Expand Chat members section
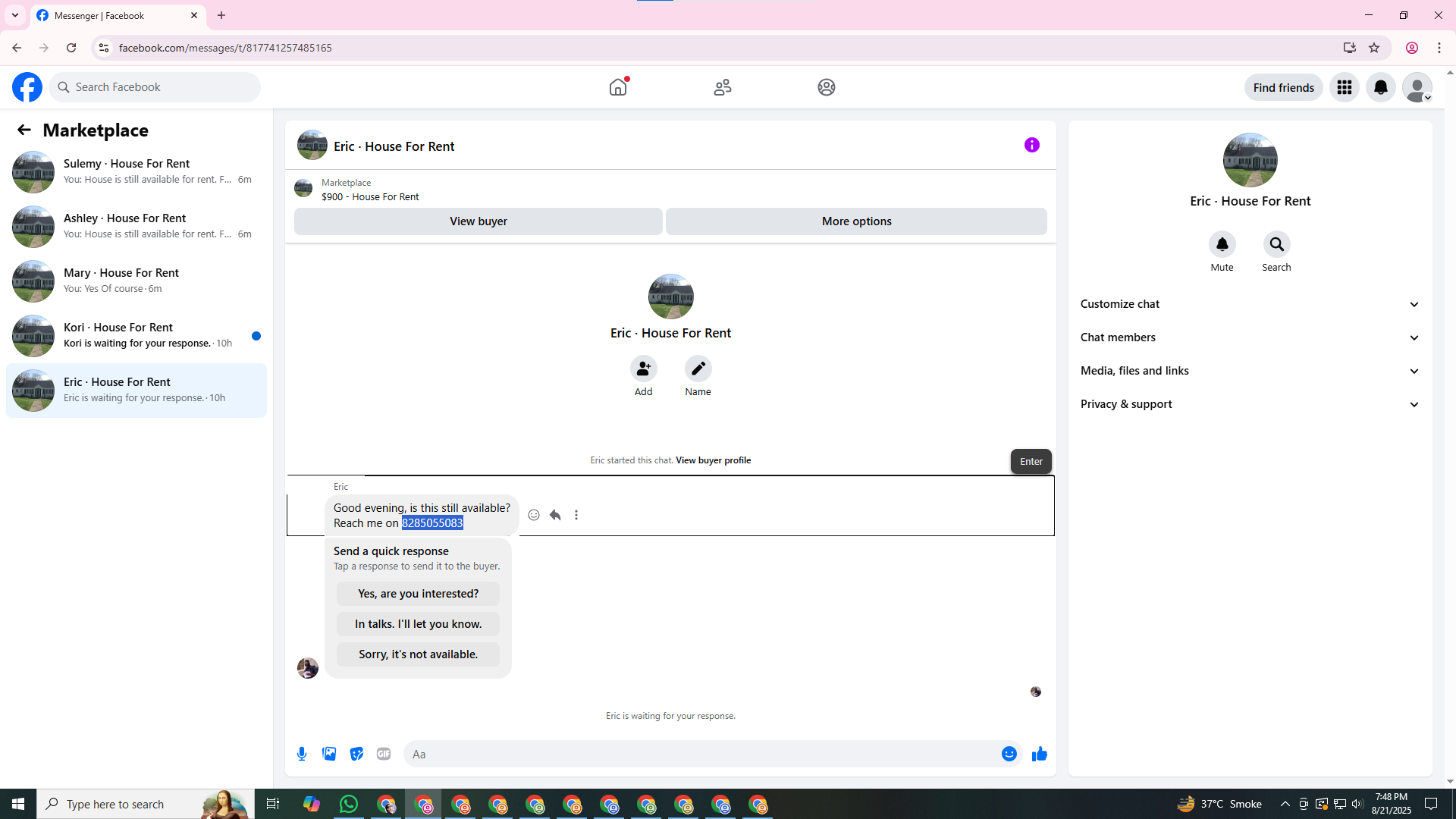This screenshot has width=1456, height=819. coord(1250,337)
